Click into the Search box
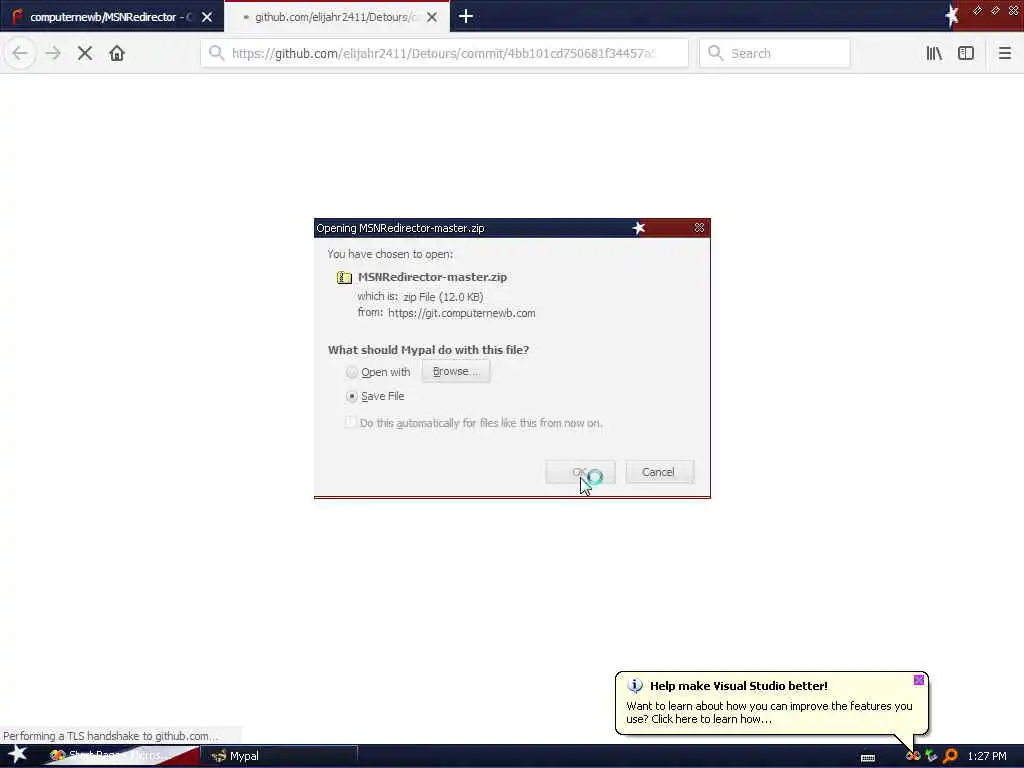 [x=775, y=53]
